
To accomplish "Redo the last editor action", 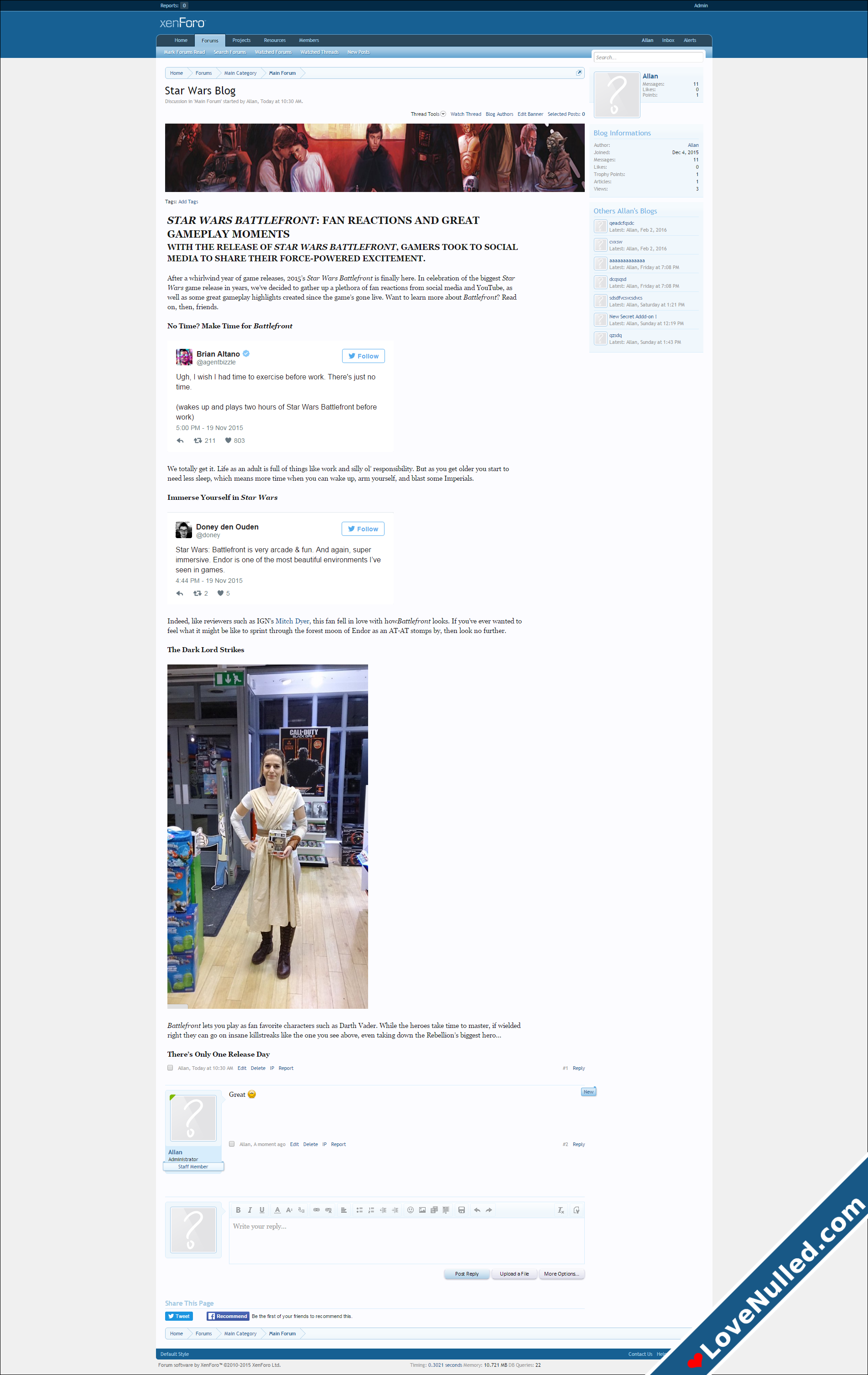I will pos(489,1210).
